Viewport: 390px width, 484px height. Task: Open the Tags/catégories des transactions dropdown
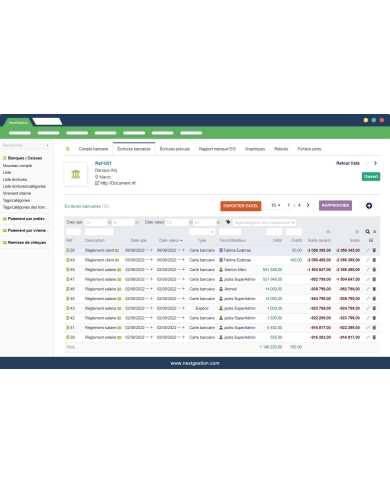(264, 222)
